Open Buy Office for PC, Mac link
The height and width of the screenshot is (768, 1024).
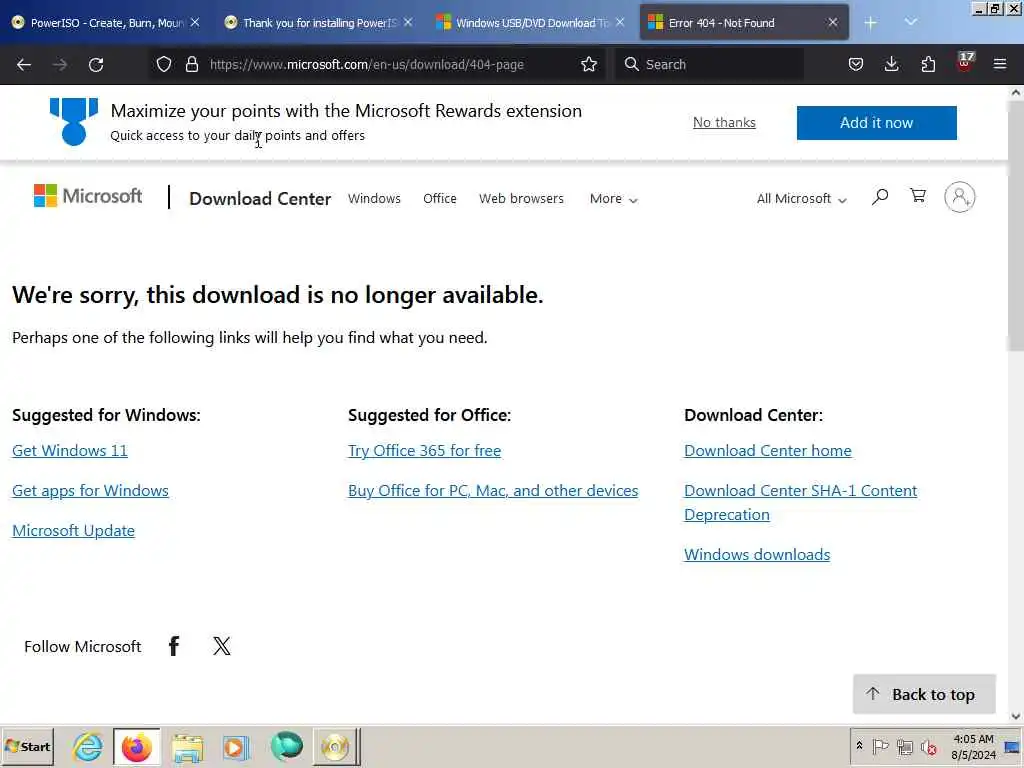(x=493, y=490)
